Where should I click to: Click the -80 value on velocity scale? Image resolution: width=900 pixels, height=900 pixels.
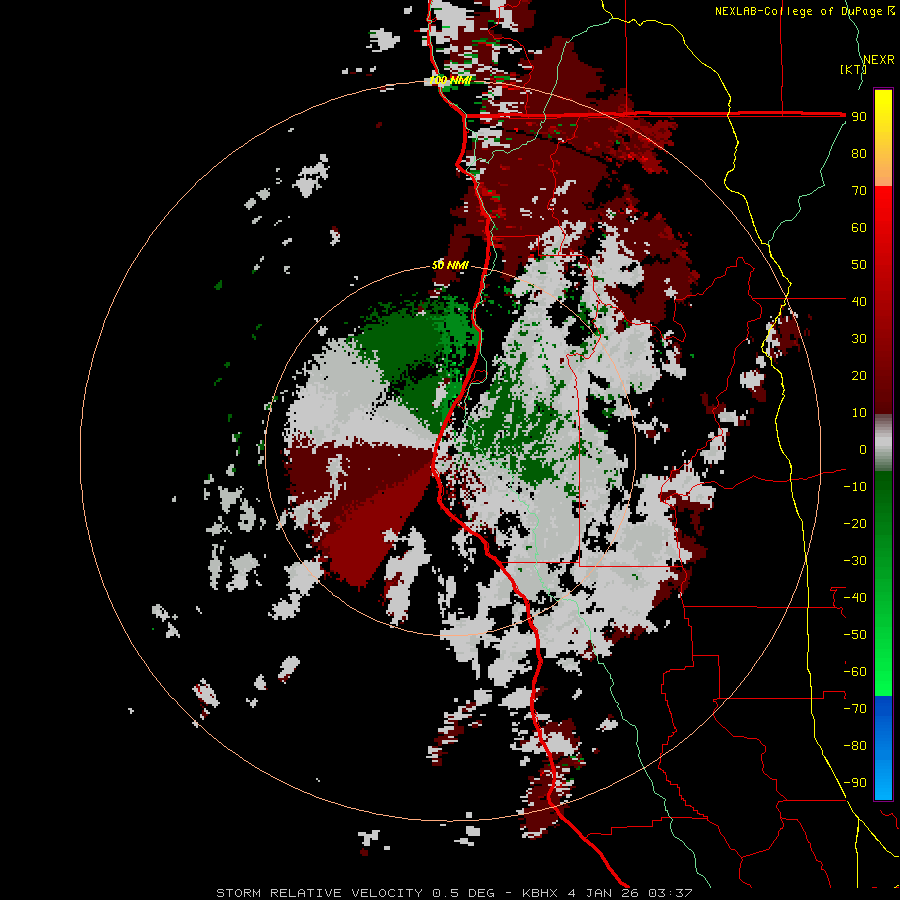[855, 746]
